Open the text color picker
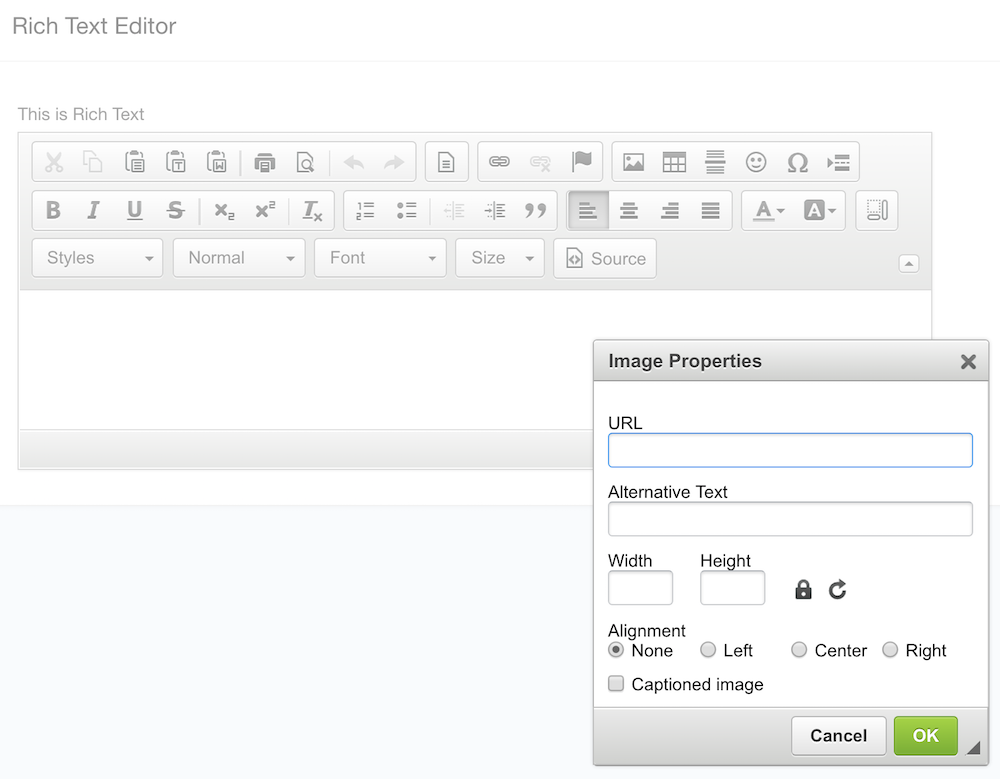This screenshot has width=1000, height=779. click(768, 210)
